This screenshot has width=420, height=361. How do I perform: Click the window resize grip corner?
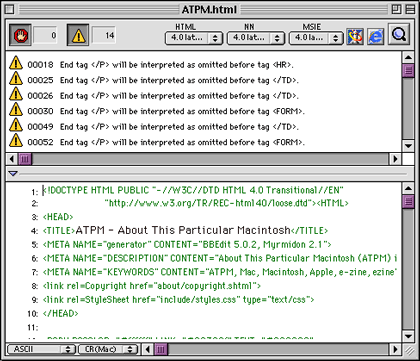click(409, 350)
